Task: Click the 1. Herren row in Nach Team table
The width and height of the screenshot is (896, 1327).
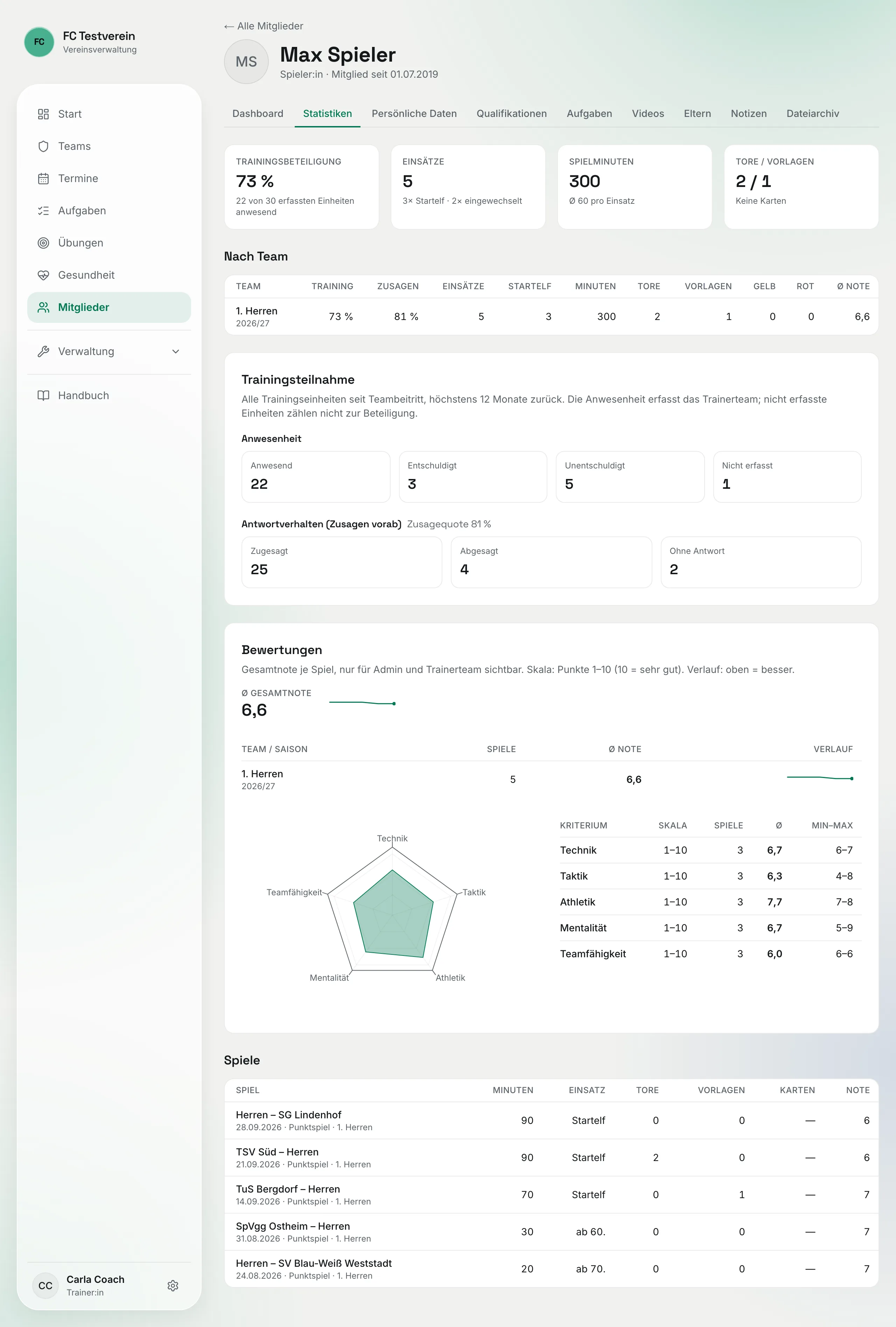Action: point(551,316)
